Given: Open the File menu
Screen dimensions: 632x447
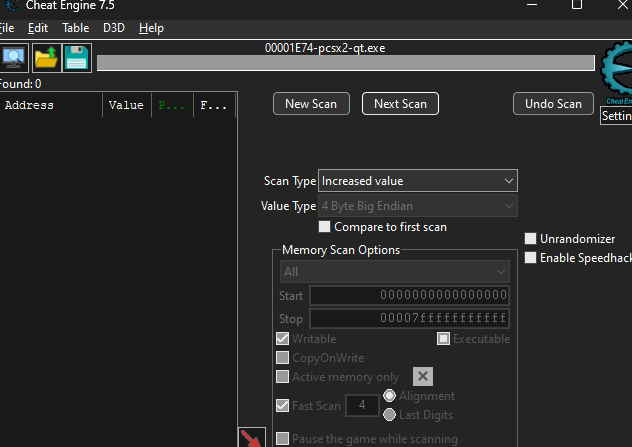Looking at the screenshot, I should click(7, 28).
